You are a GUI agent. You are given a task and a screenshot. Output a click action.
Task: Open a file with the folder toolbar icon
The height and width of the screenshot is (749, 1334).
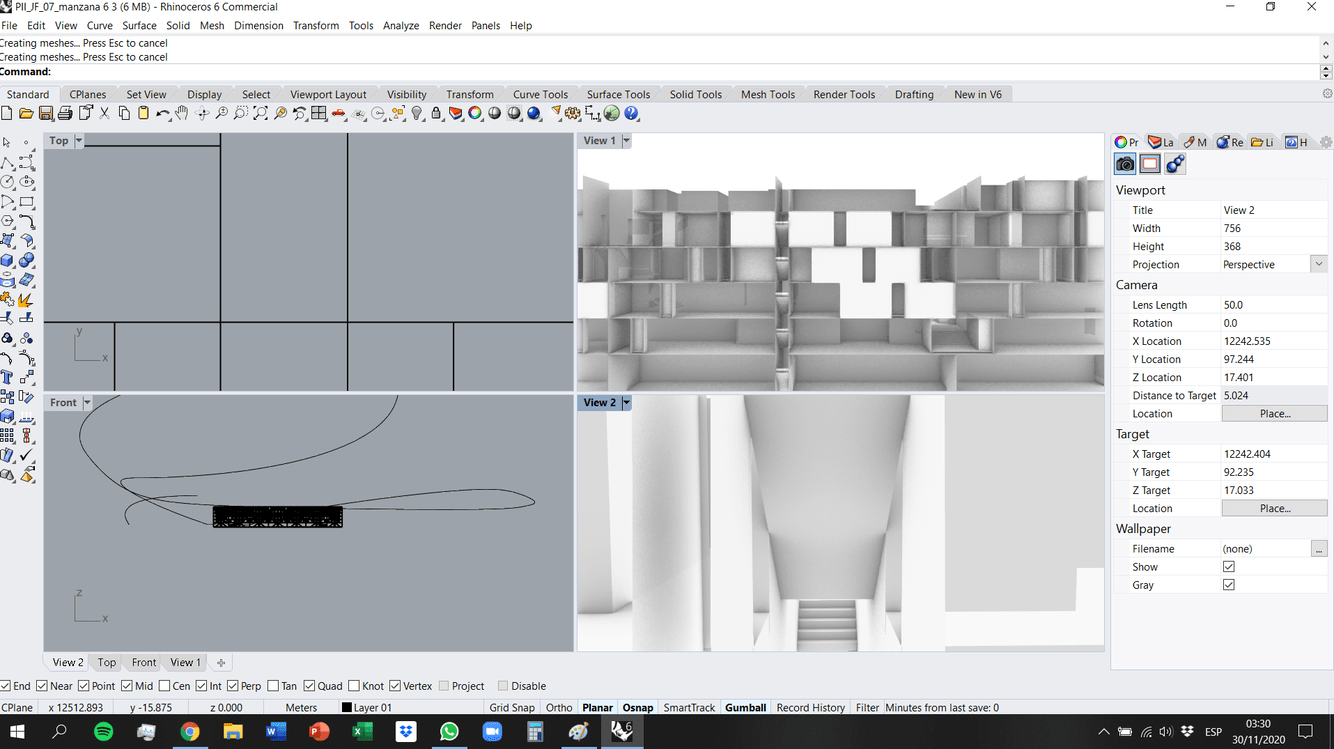pos(26,113)
